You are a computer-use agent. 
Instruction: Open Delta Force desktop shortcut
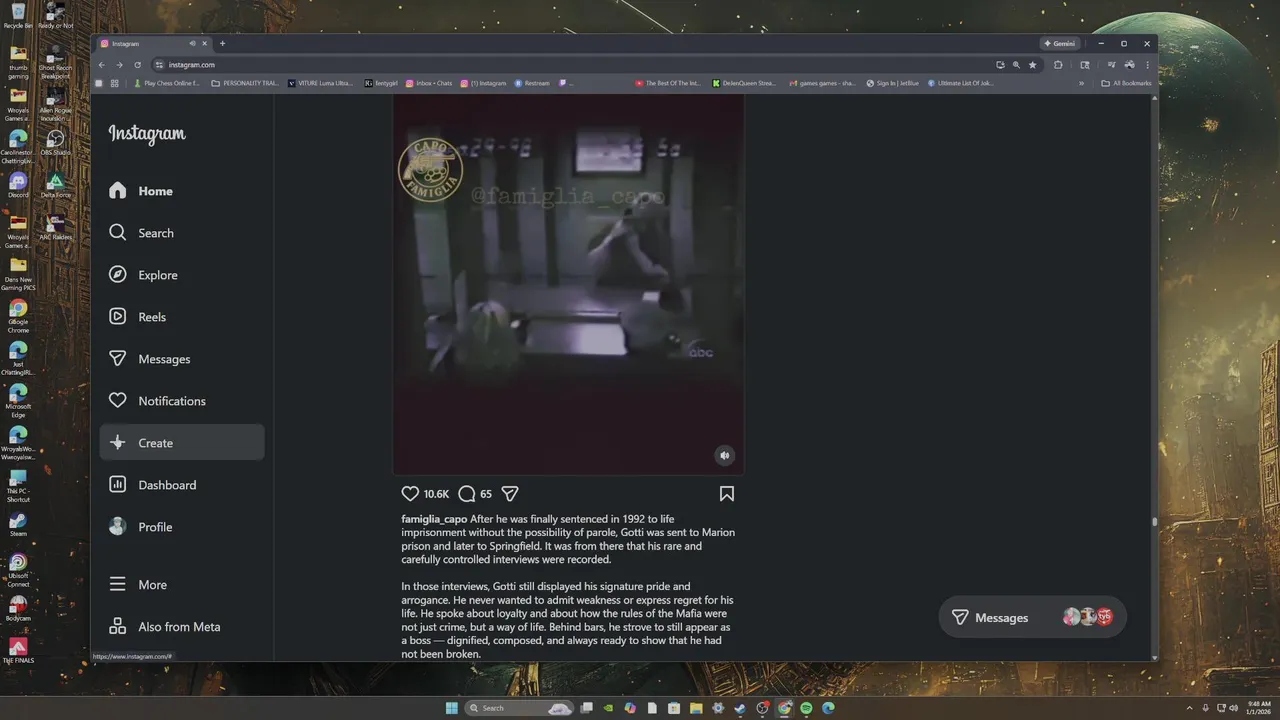(x=55, y=186)
